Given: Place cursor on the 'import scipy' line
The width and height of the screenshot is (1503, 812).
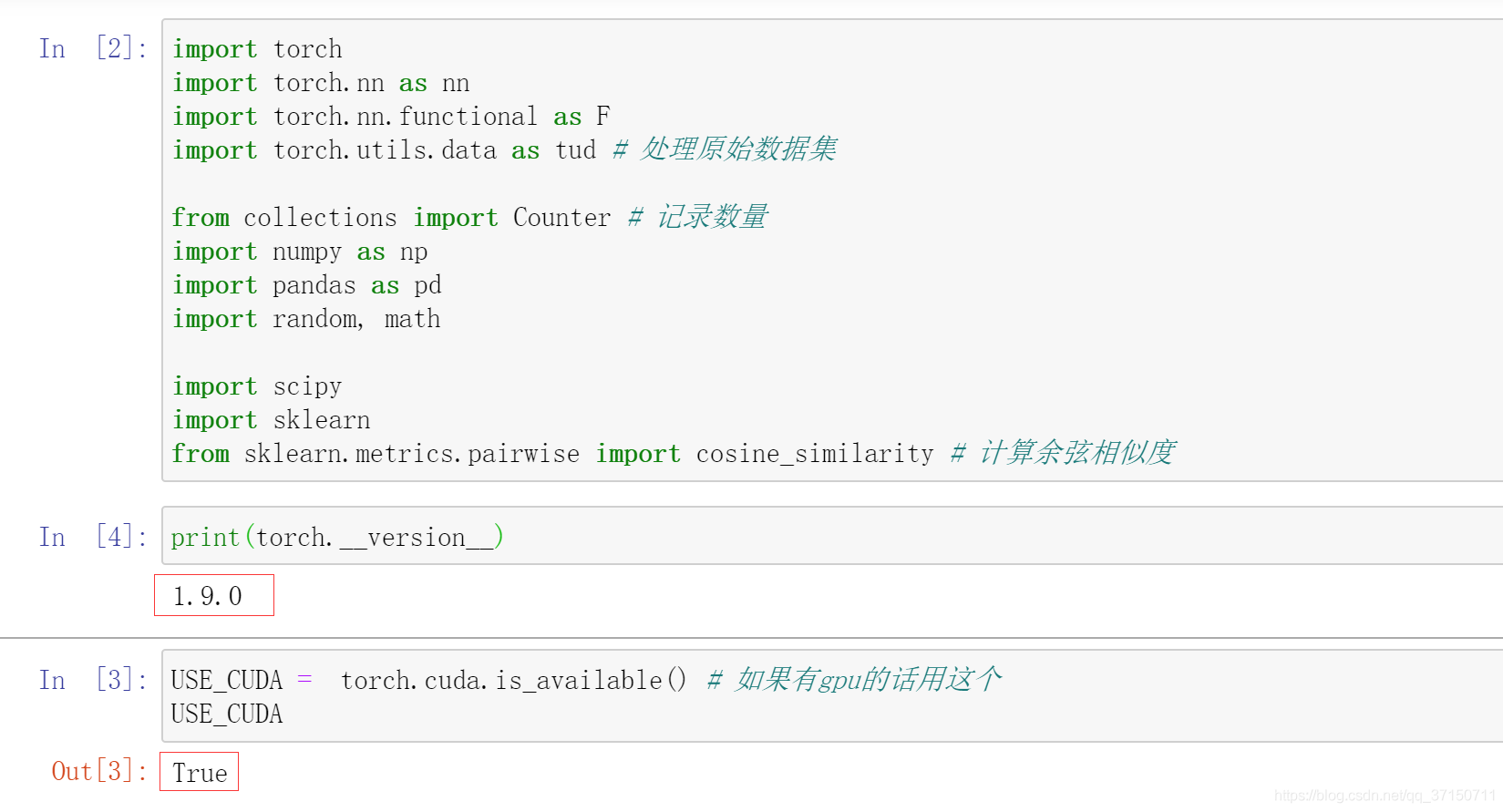Looking at the screenshot, I should click(x=257, y=386).
